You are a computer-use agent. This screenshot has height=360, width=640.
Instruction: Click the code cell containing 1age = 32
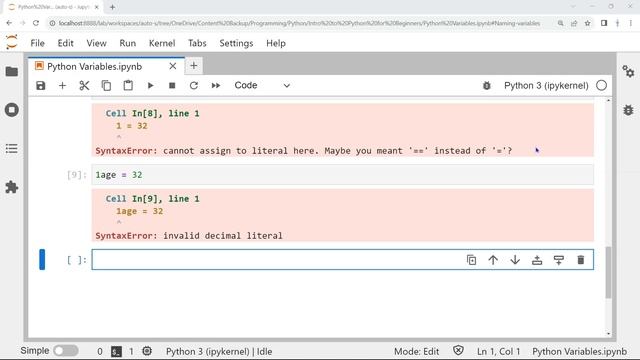342,175
